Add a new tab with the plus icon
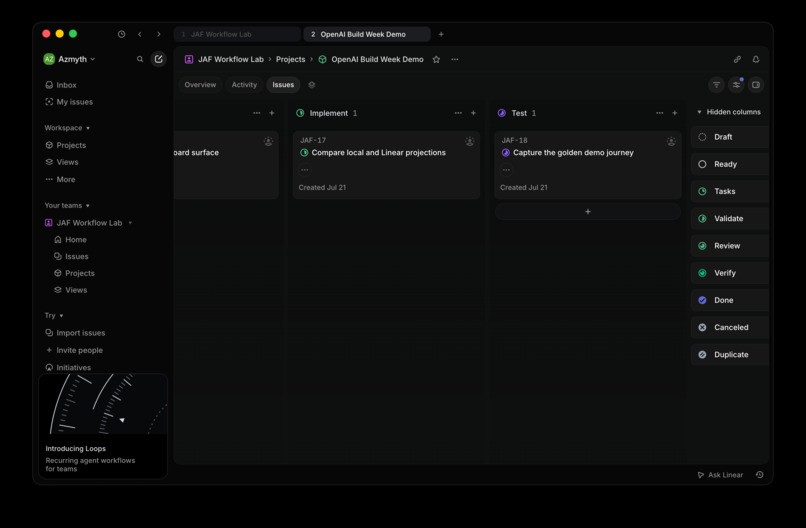 tap(441, 34)
